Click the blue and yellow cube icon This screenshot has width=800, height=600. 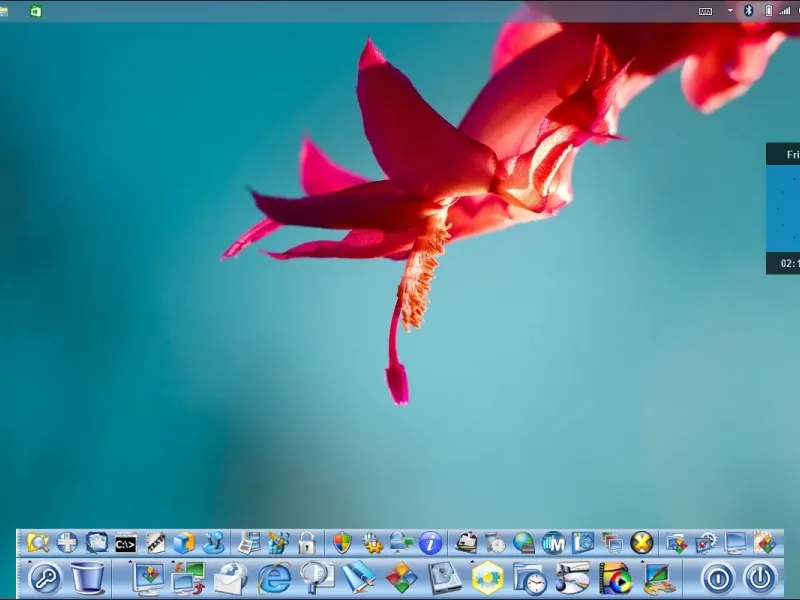click(184, 543)
